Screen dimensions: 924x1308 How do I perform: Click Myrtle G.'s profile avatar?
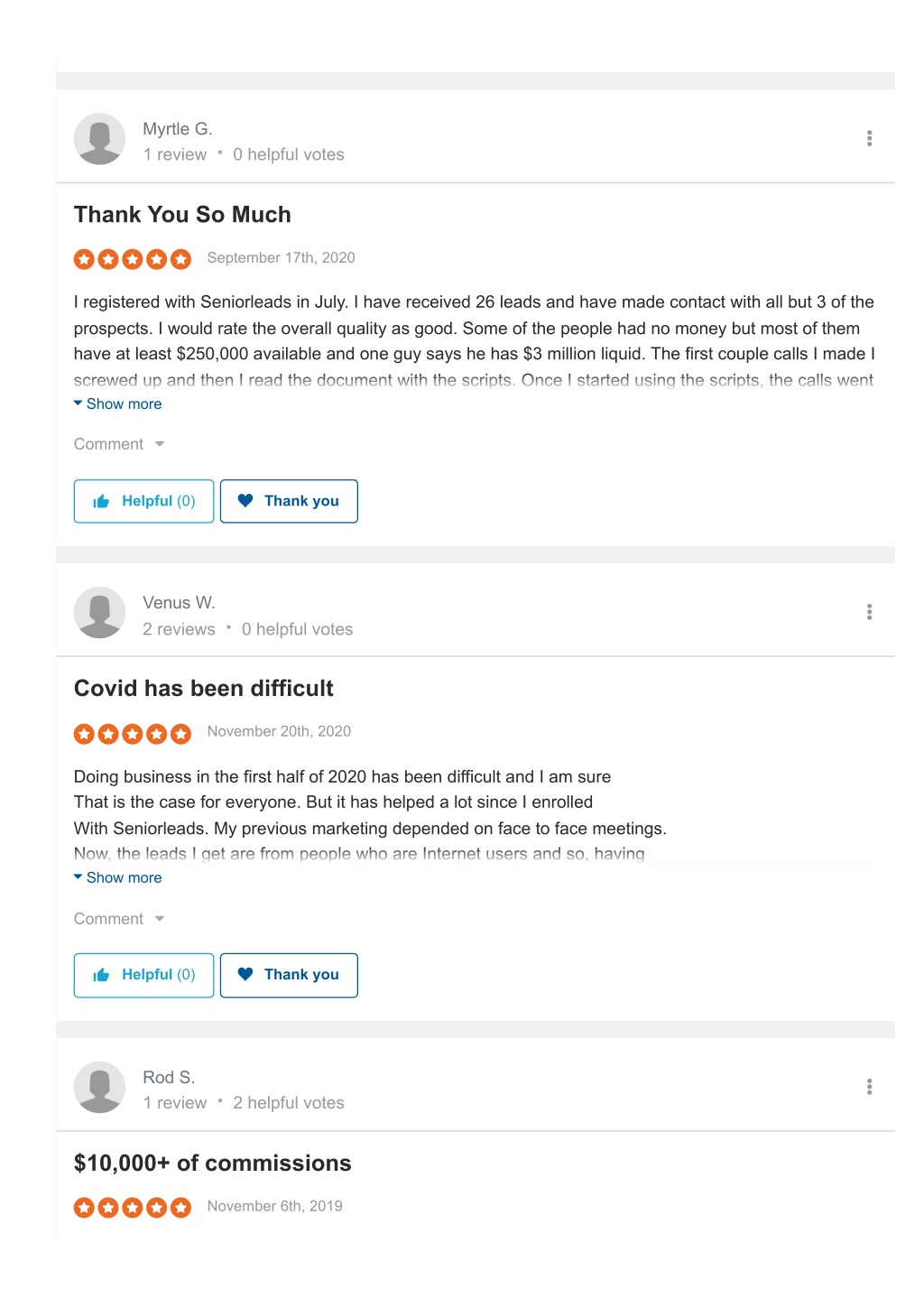[x=99, y=139]
